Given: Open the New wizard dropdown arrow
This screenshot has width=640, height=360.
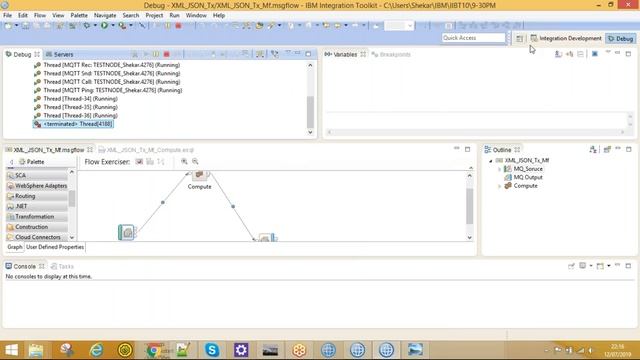Looking at the screenshot, I should (17, 25).
